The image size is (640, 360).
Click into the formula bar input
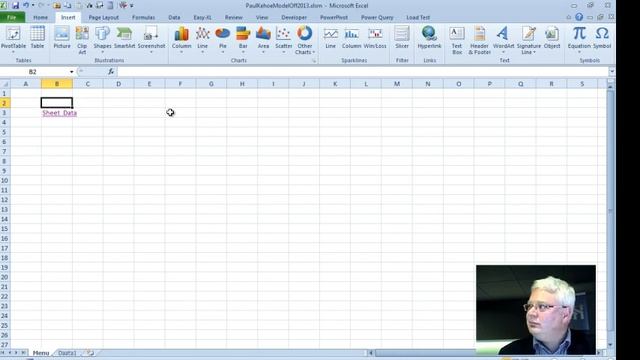pos(362,72)
